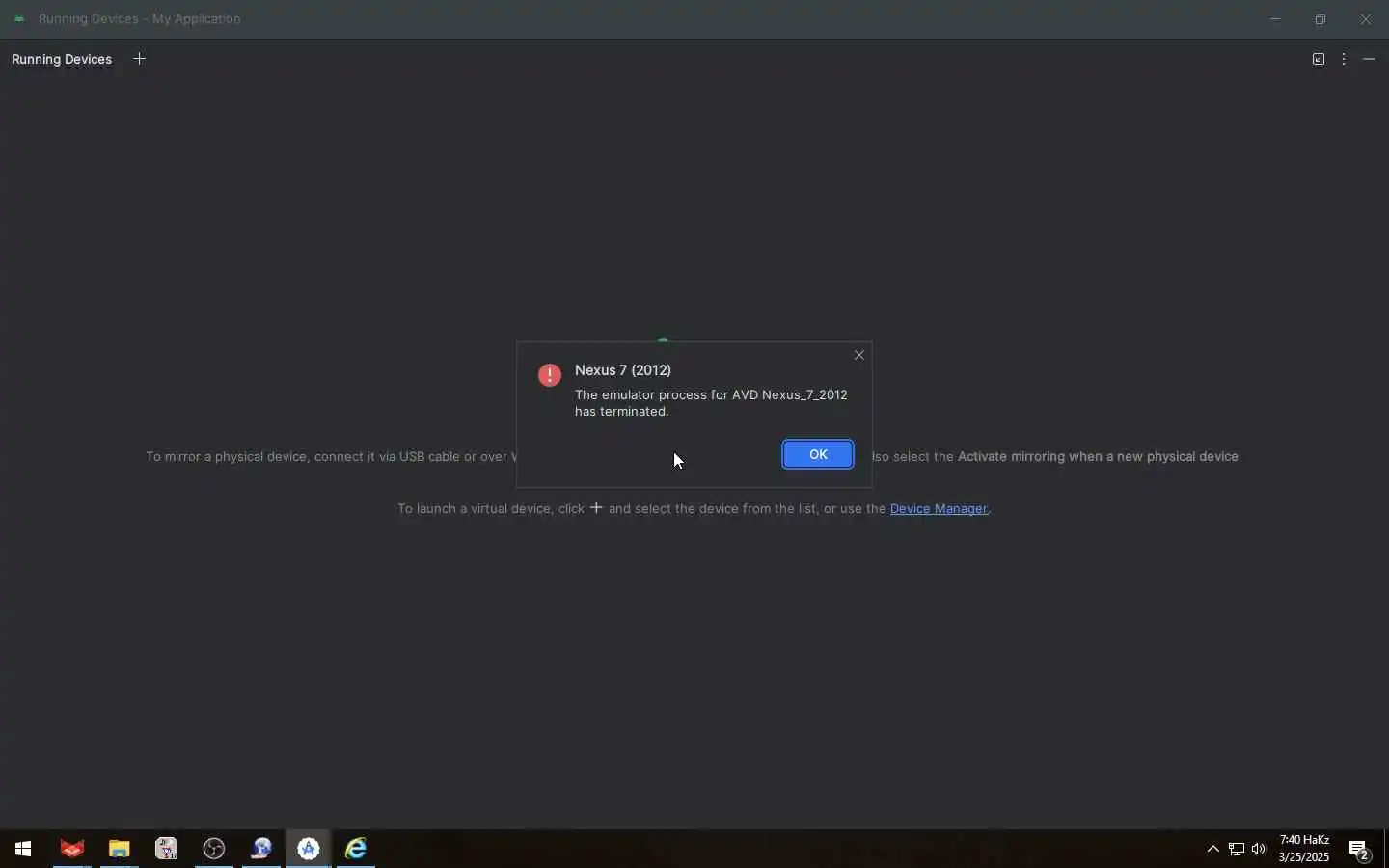Click the Android Studio taskbar icon
Image resolution: width=1389 pixels, height=868 pixels.
pyautogui.click(x=309, y=849)
